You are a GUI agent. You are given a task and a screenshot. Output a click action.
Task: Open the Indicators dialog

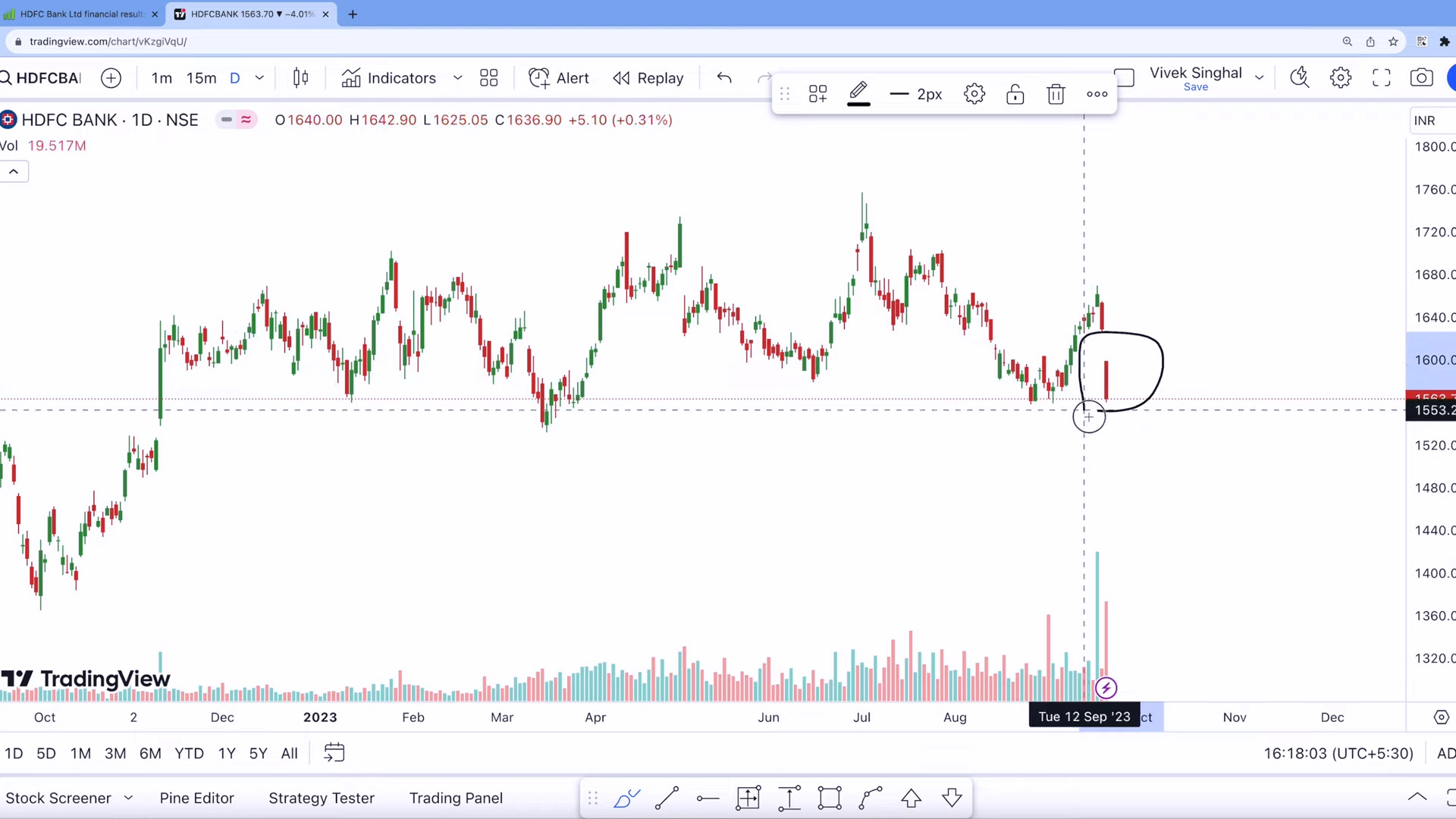(x=389, y=78)
